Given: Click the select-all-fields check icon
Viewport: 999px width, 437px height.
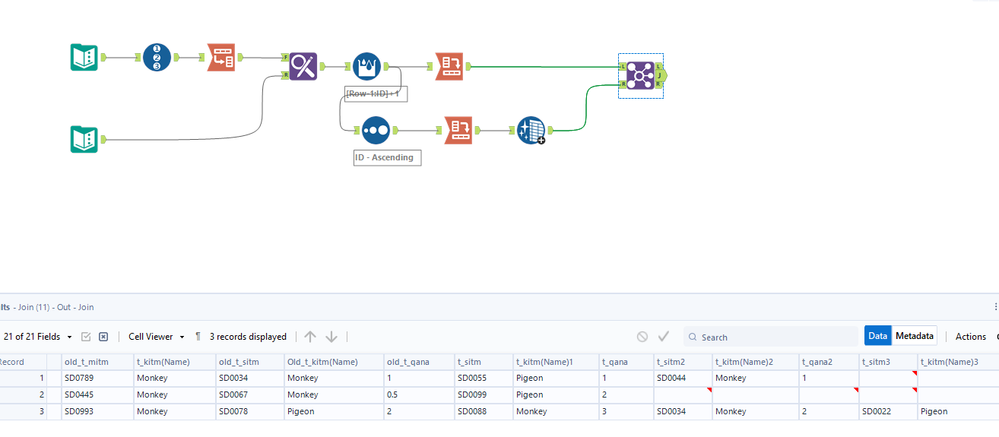Looking at the screenshot, I should point(87,336).
